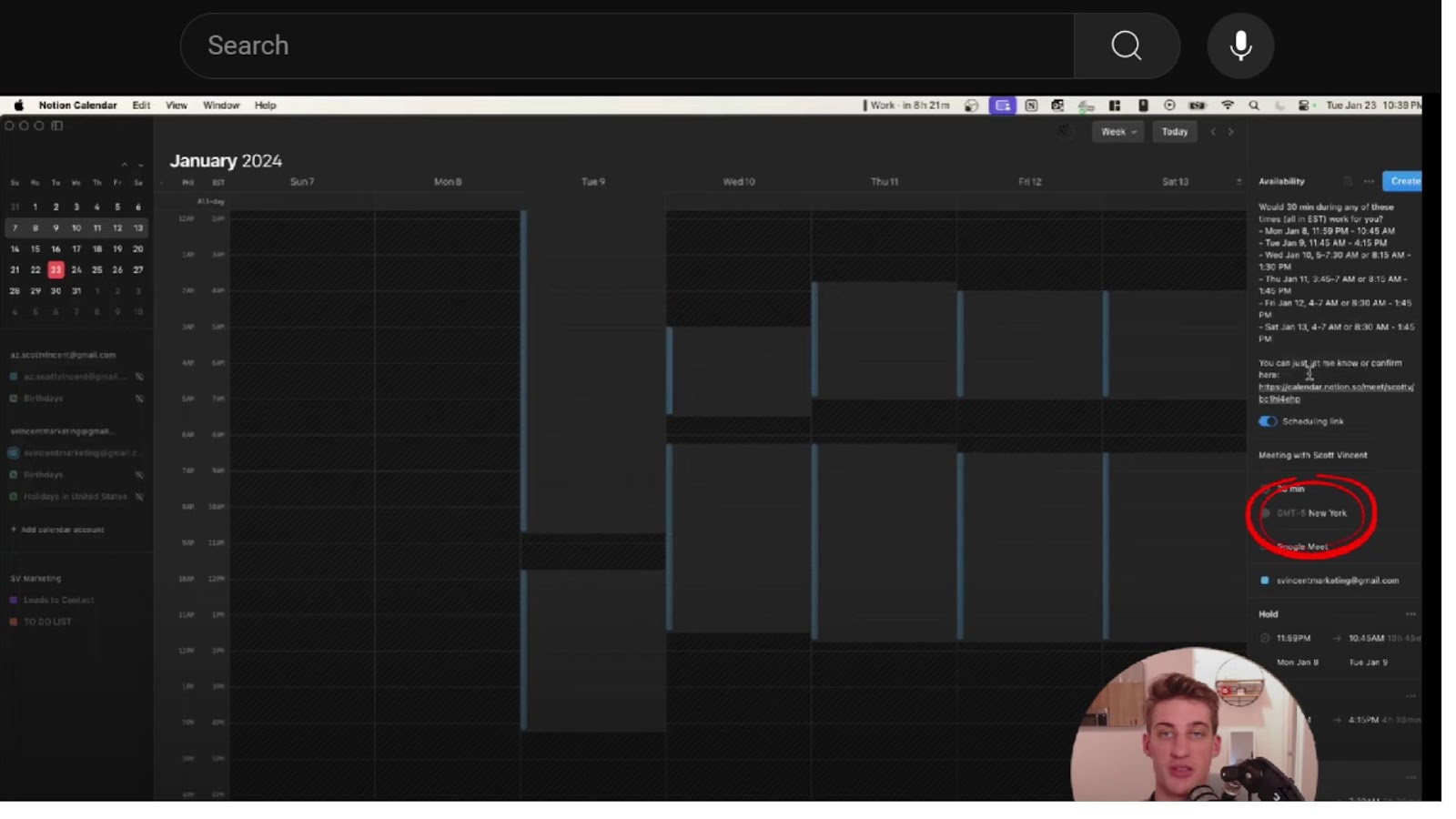Screen dimensions: 1456x819
Task: Open the Week view dropdown
Action: tap(1117, 132)
